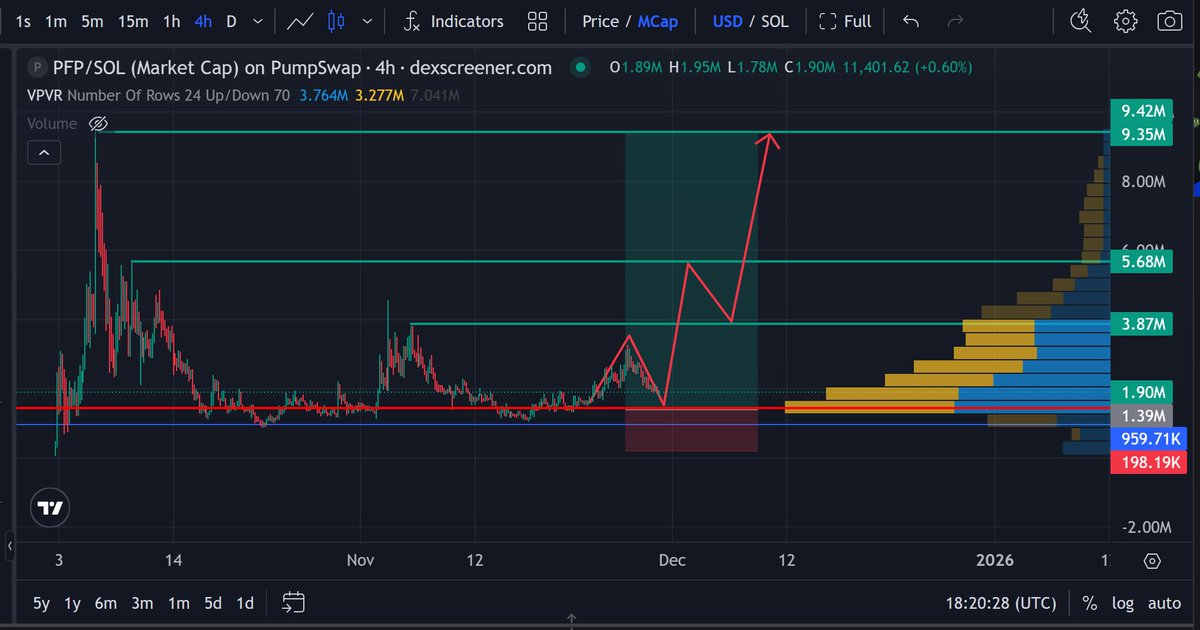Viewport: 1200px width, 630px height.
Task: Select the 1s timeframe
Action: click(24, 21)
